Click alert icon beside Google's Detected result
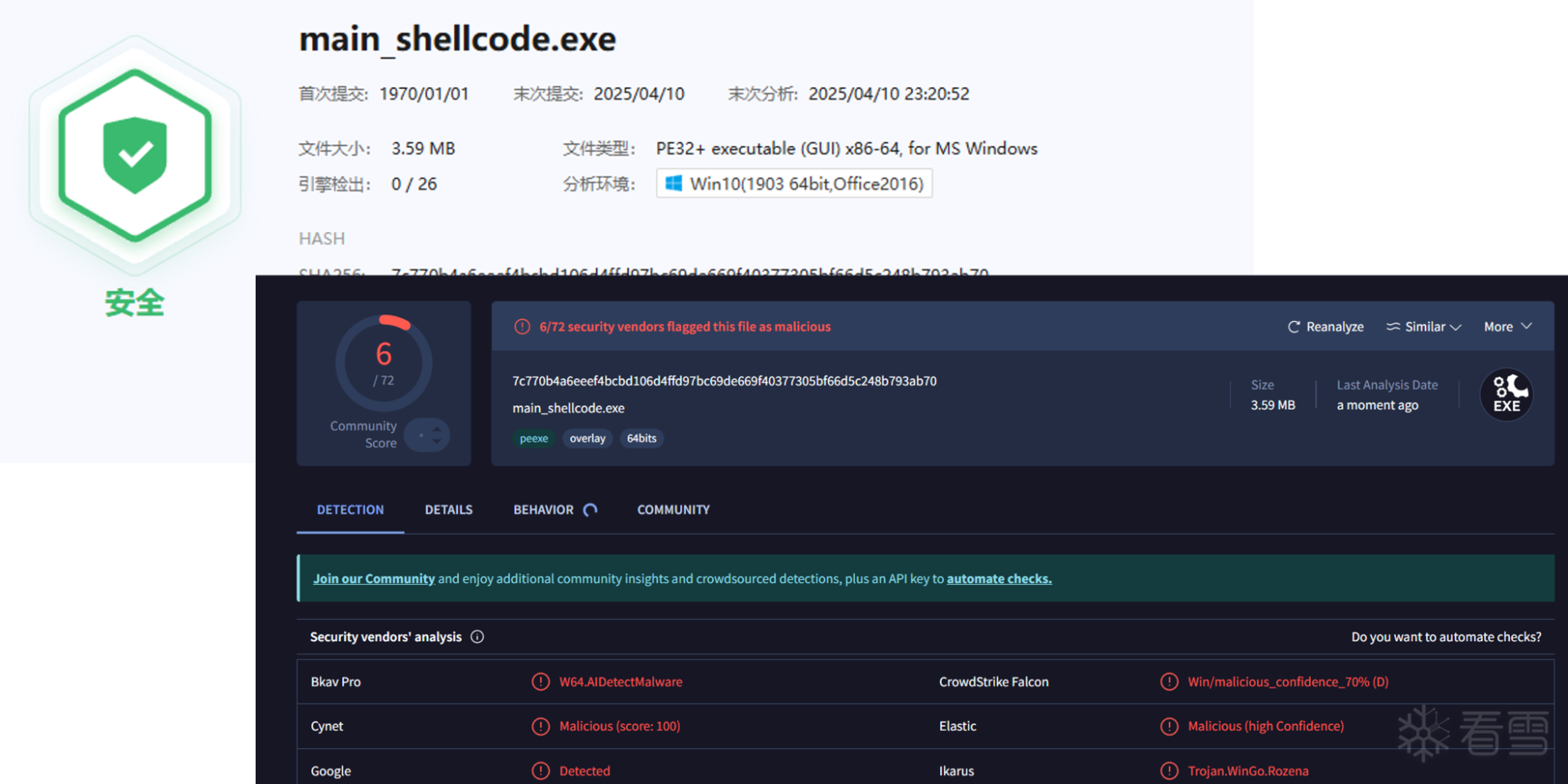 [541, 771]
